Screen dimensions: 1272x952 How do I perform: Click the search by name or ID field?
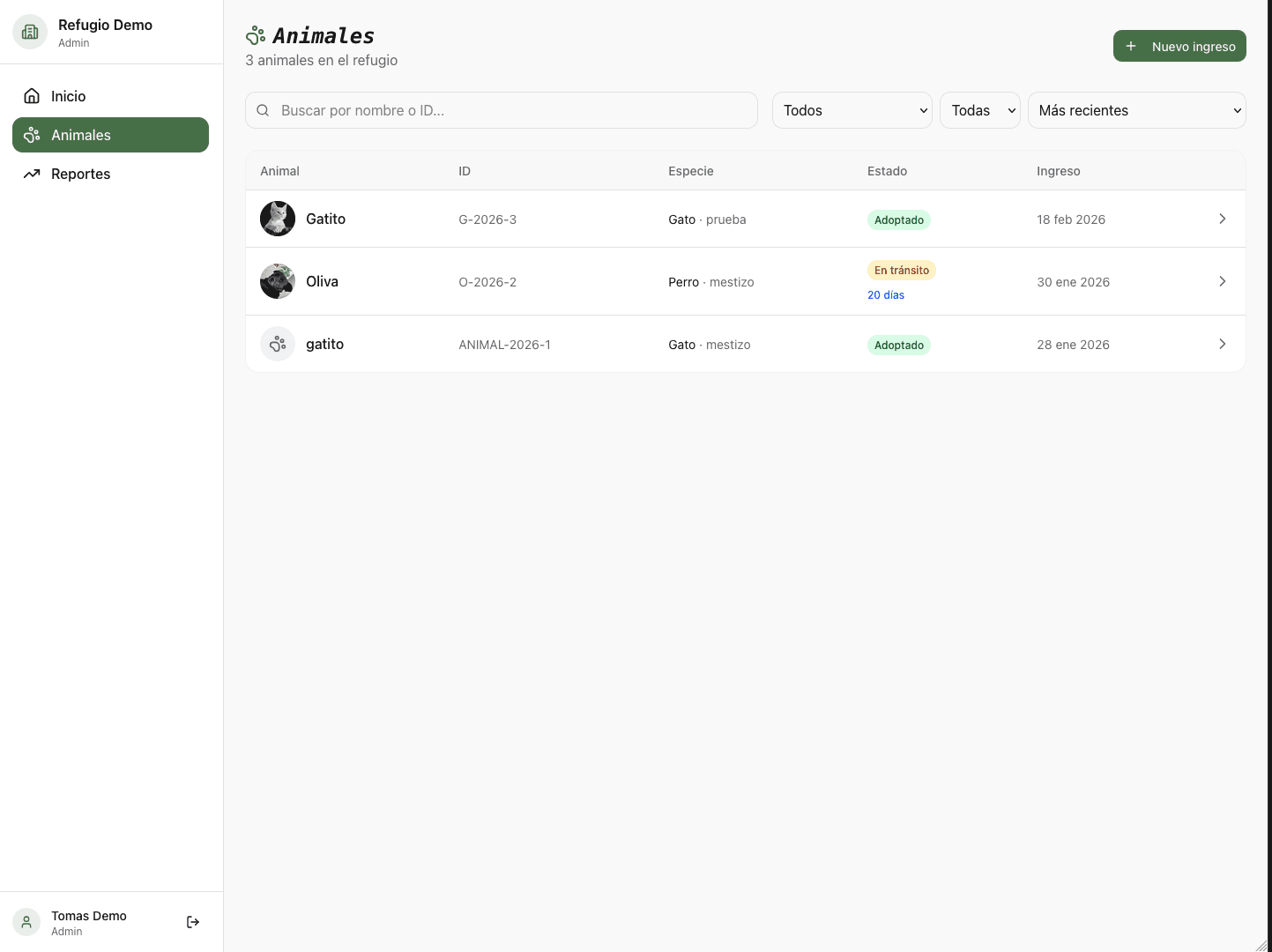501,110
